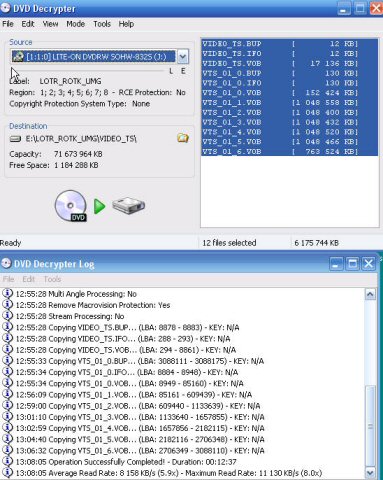Click info icon beside Average Read Rate entry
The image size is (383, 480).
pos(7,473)
